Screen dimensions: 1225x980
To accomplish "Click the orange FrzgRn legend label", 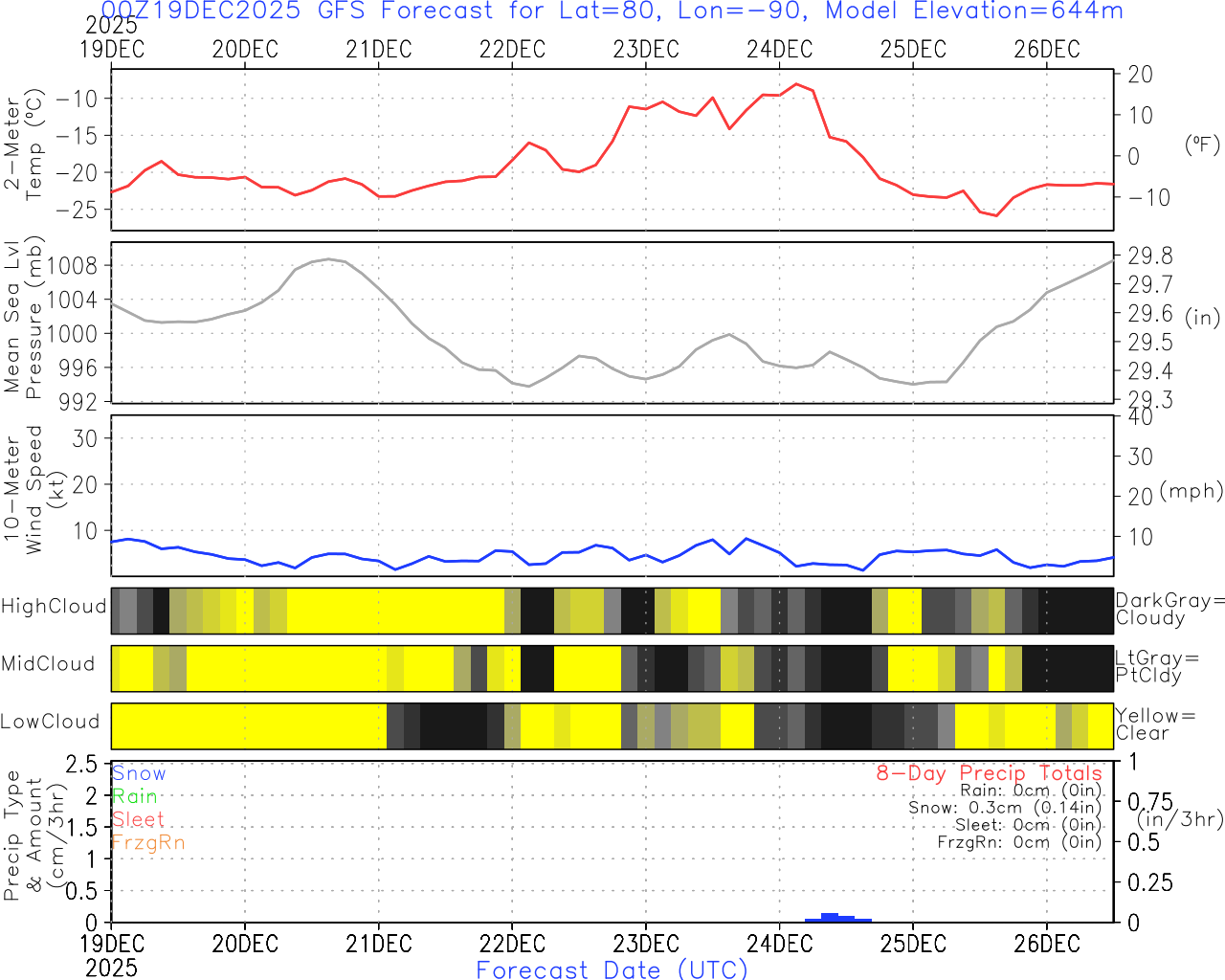I will click(x=147, y=842).
